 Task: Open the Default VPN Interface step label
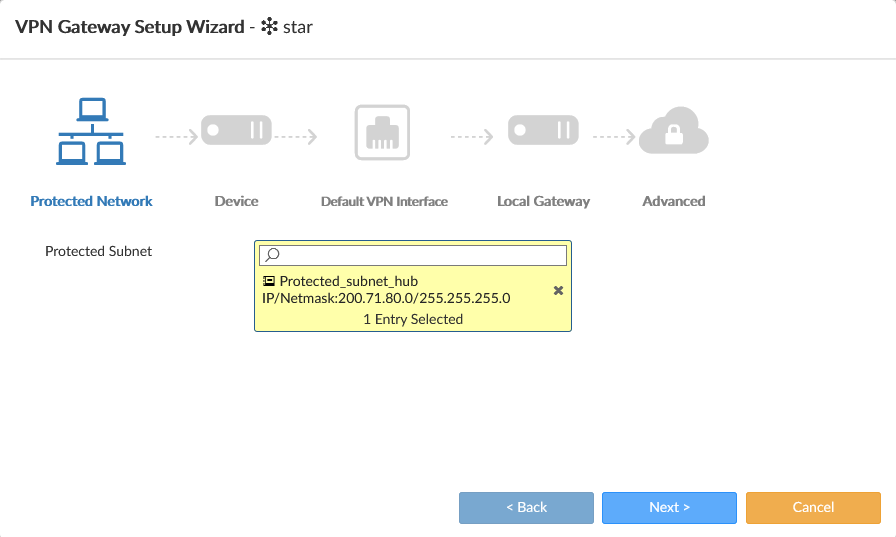[x=384, y=201]
